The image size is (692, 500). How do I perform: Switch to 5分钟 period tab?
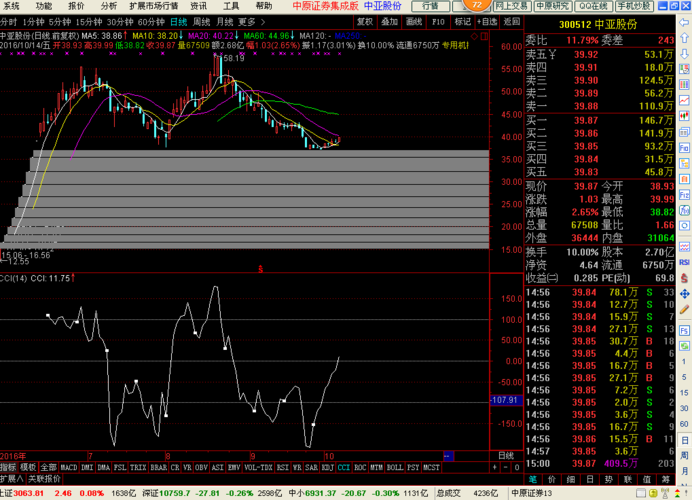tap(60, 22)
